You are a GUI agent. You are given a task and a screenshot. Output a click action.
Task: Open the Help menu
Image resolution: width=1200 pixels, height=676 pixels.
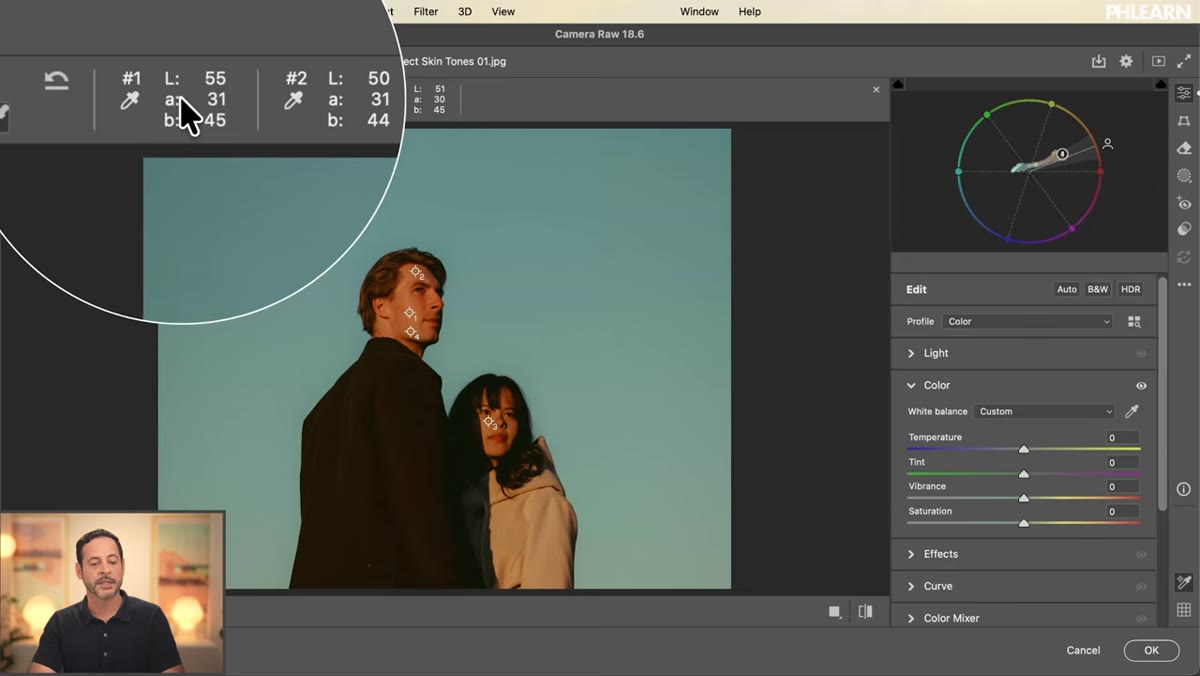(x=750, y=12)
